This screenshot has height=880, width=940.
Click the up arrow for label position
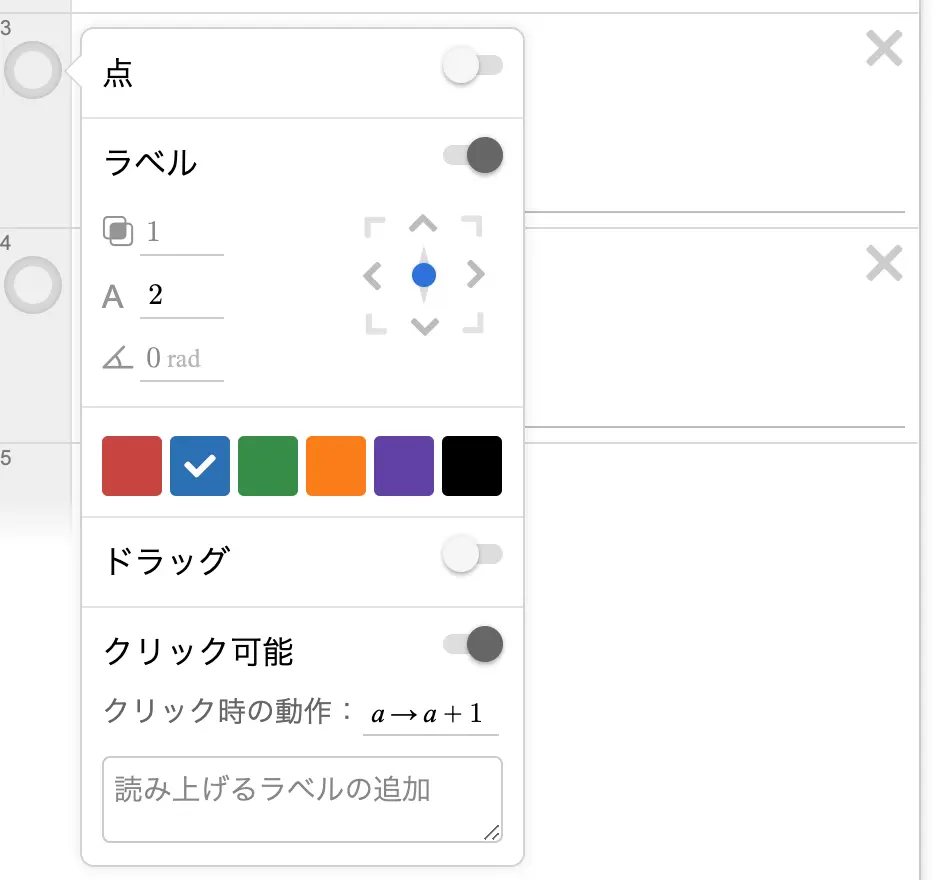click(x=424, y=223)
